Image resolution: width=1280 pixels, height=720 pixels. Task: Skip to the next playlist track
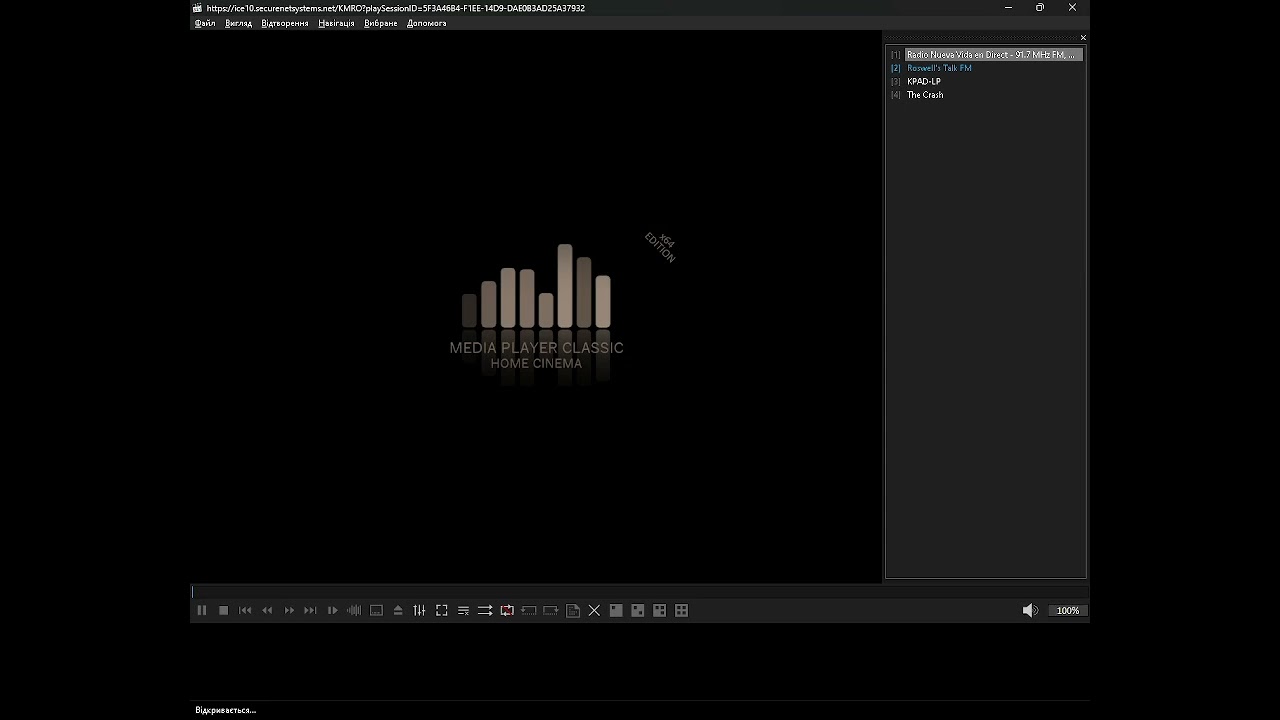(310, 610)
